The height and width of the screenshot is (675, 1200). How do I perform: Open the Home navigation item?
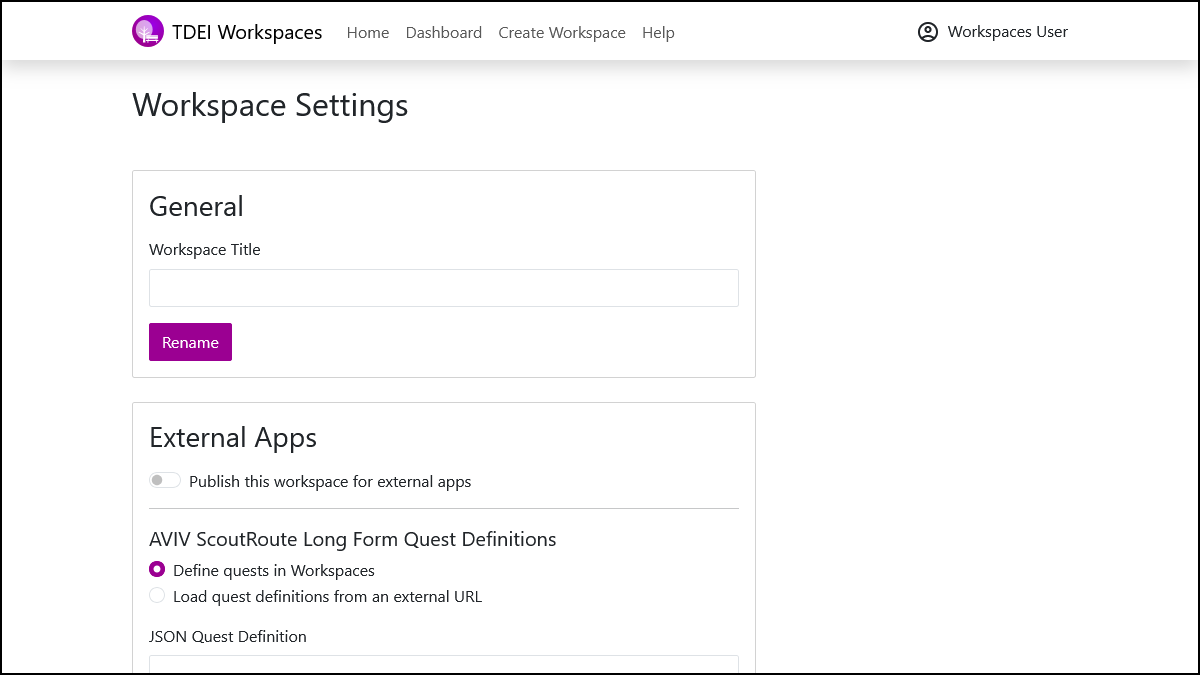pyautogui.click(x=367, y=32)
